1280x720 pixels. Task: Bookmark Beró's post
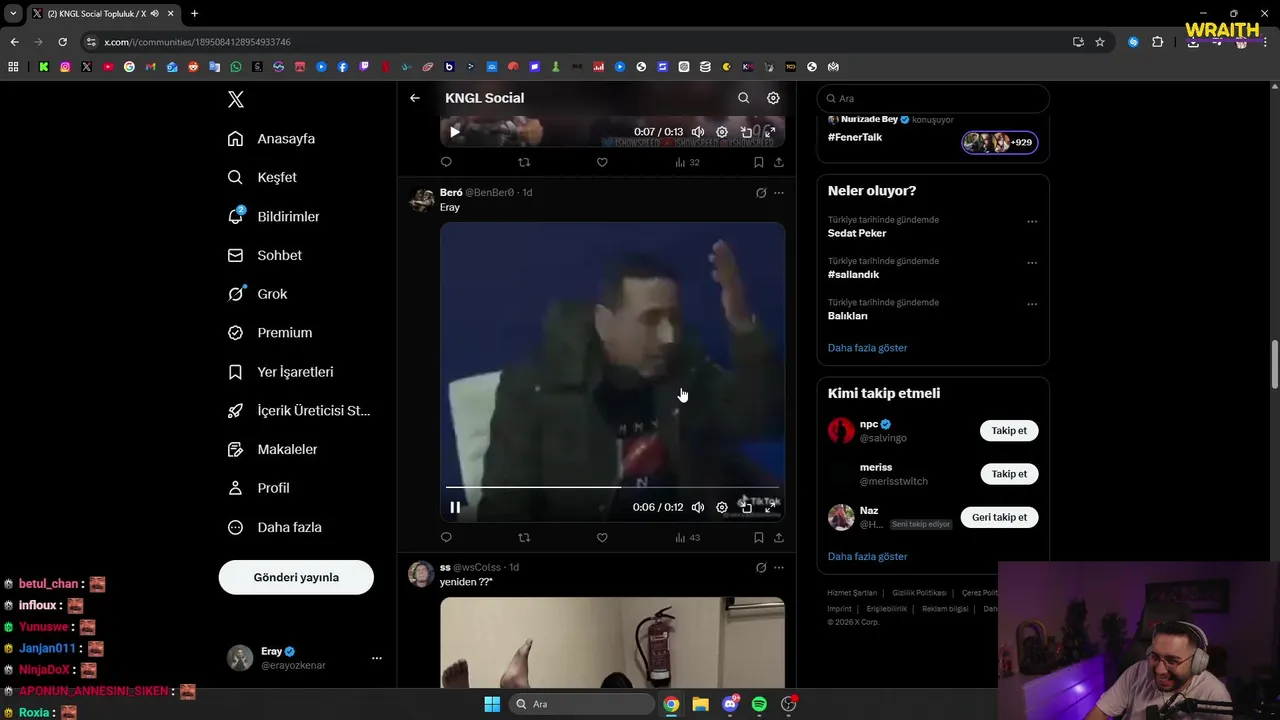759,538
